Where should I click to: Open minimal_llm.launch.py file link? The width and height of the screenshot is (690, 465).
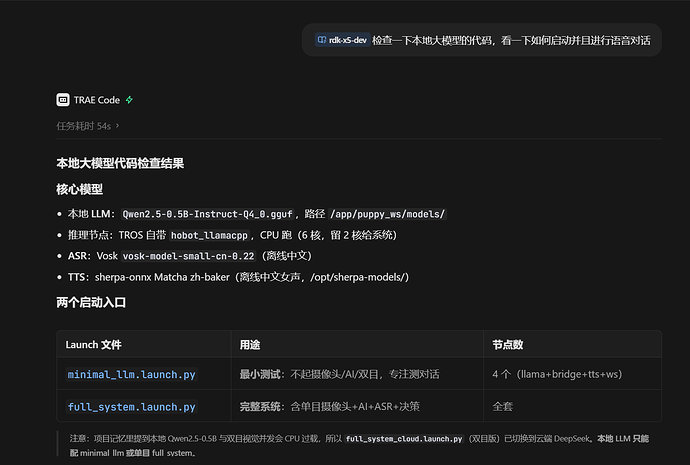point(131,374)
